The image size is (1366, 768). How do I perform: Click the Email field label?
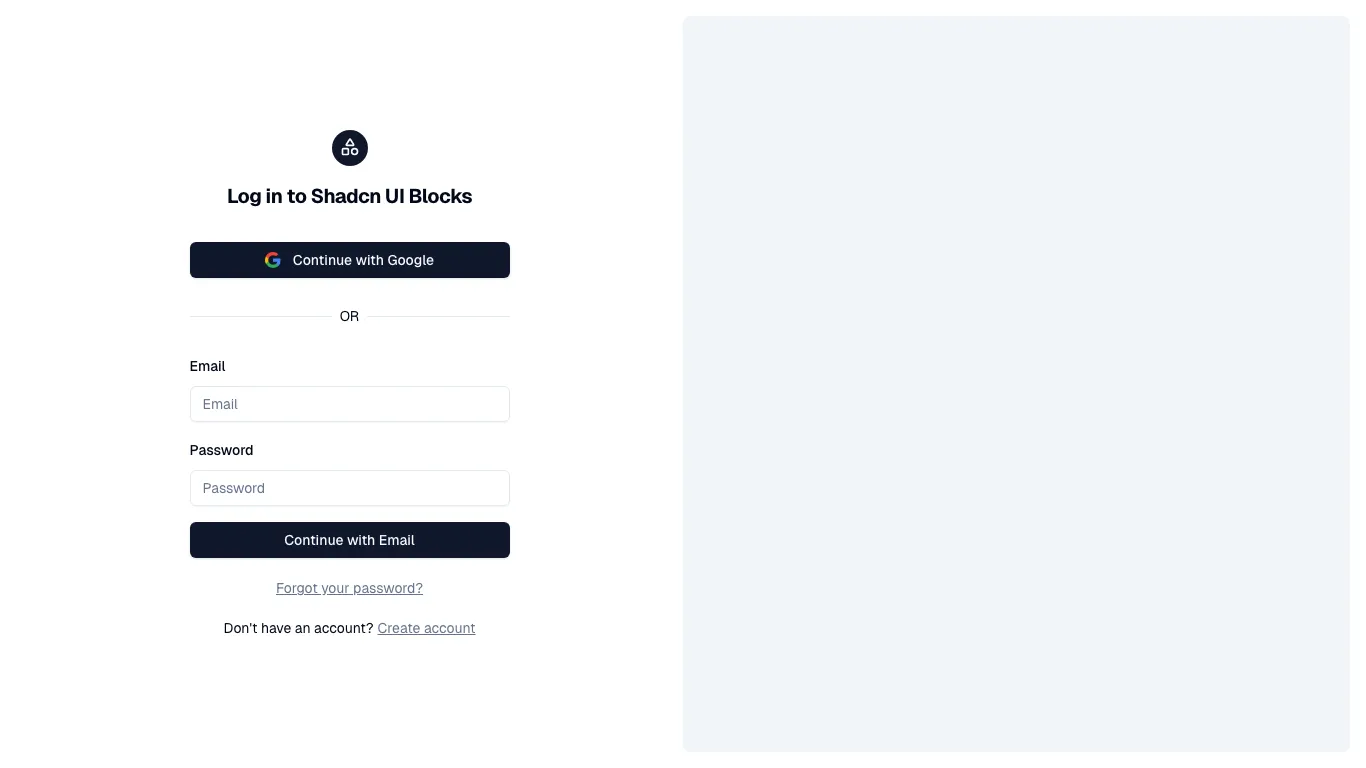point(207,366)
